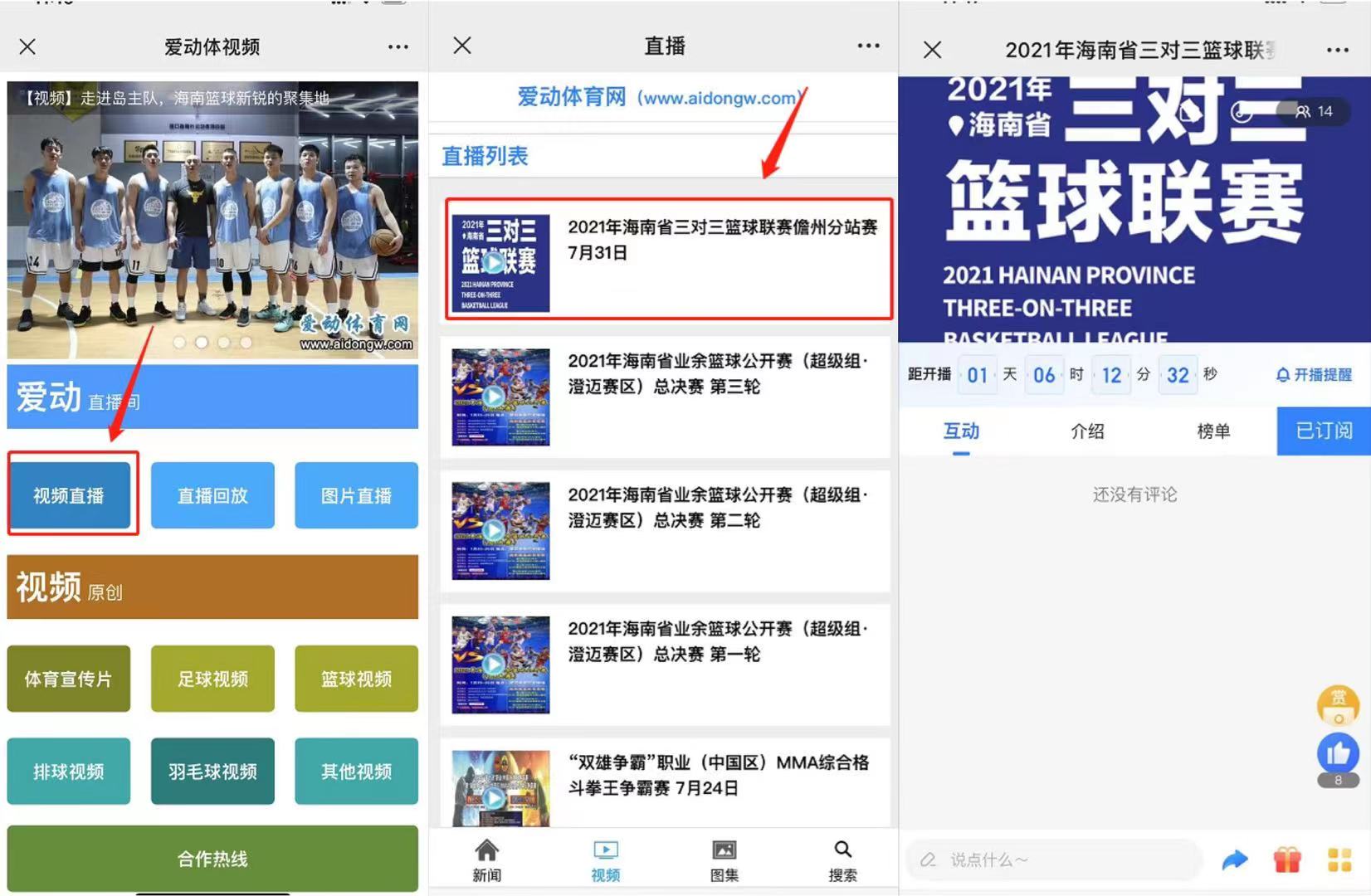Open the basketball team banner video
The image size is (1371, 896).
pos(212,220)
